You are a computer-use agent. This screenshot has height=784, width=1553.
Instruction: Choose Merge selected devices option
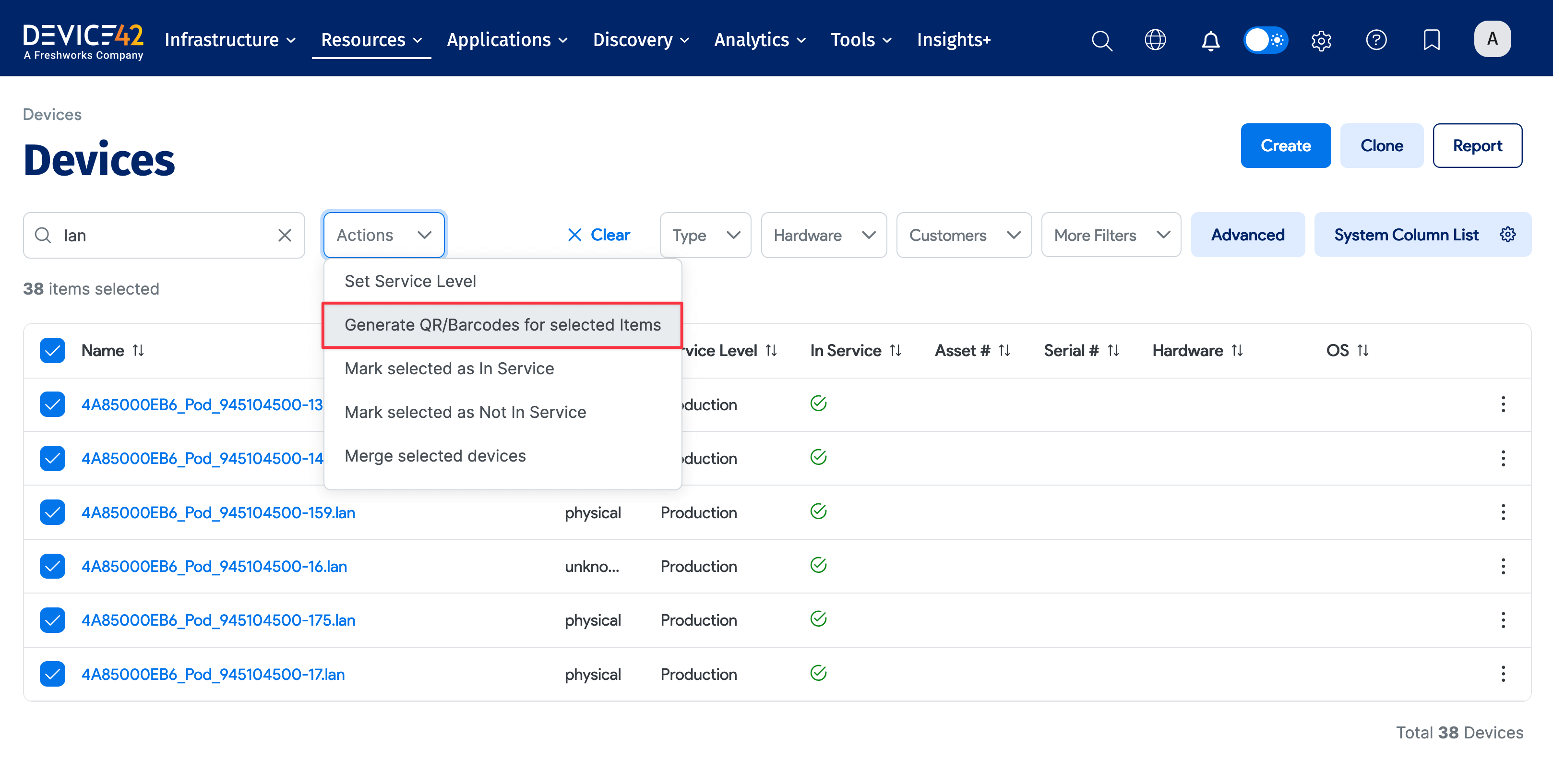435,456
